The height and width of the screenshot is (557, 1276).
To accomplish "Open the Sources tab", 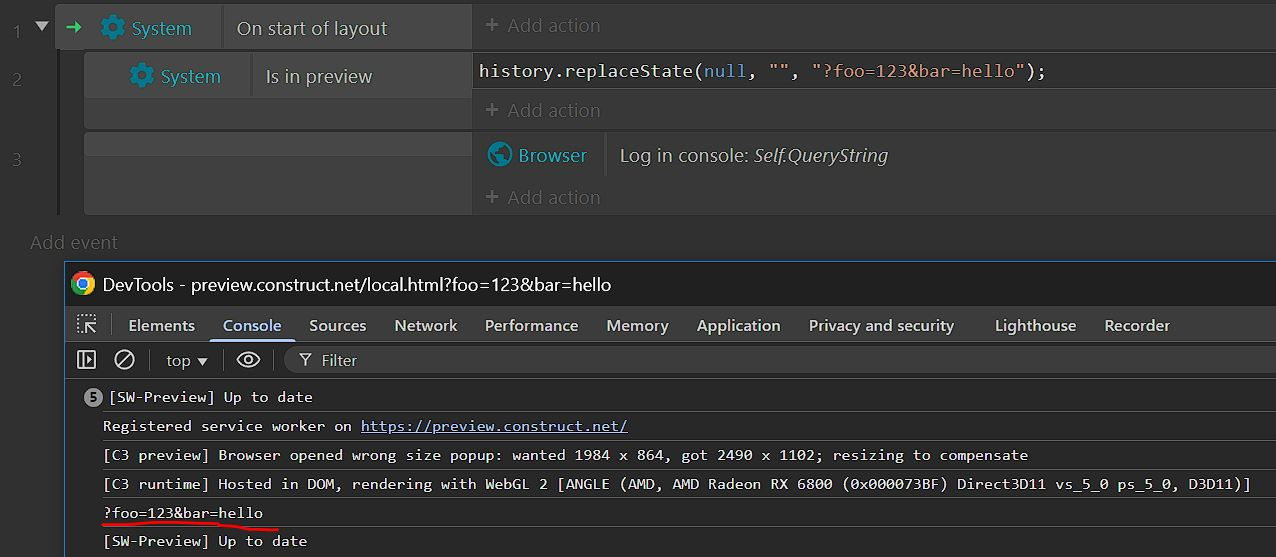I will point(337,325).
